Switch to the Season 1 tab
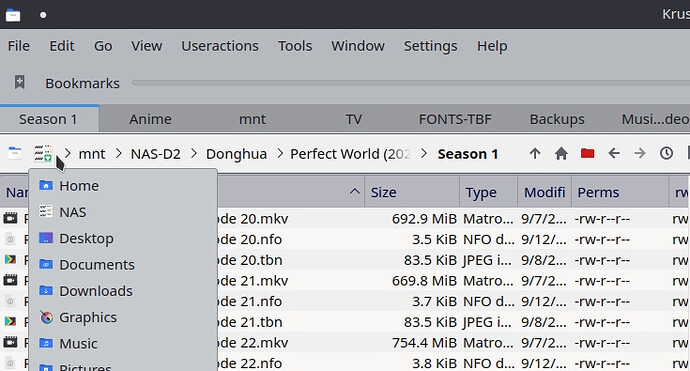Image resolution: width=690 pixels, height=371 pixels. click(48, 119)
